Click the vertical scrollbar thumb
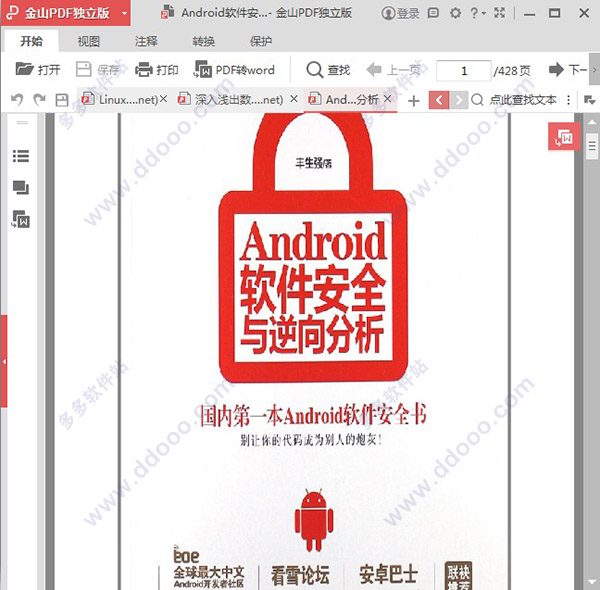This screenshot has width=600, height=590. point(592,146)
